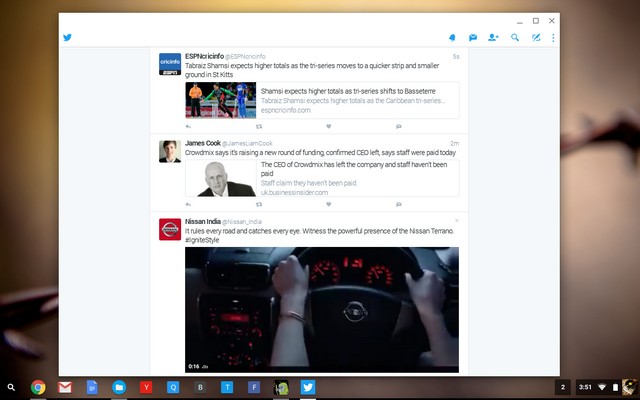Open cricket match preview image
The image size is (640, 400).
[221, 100]
